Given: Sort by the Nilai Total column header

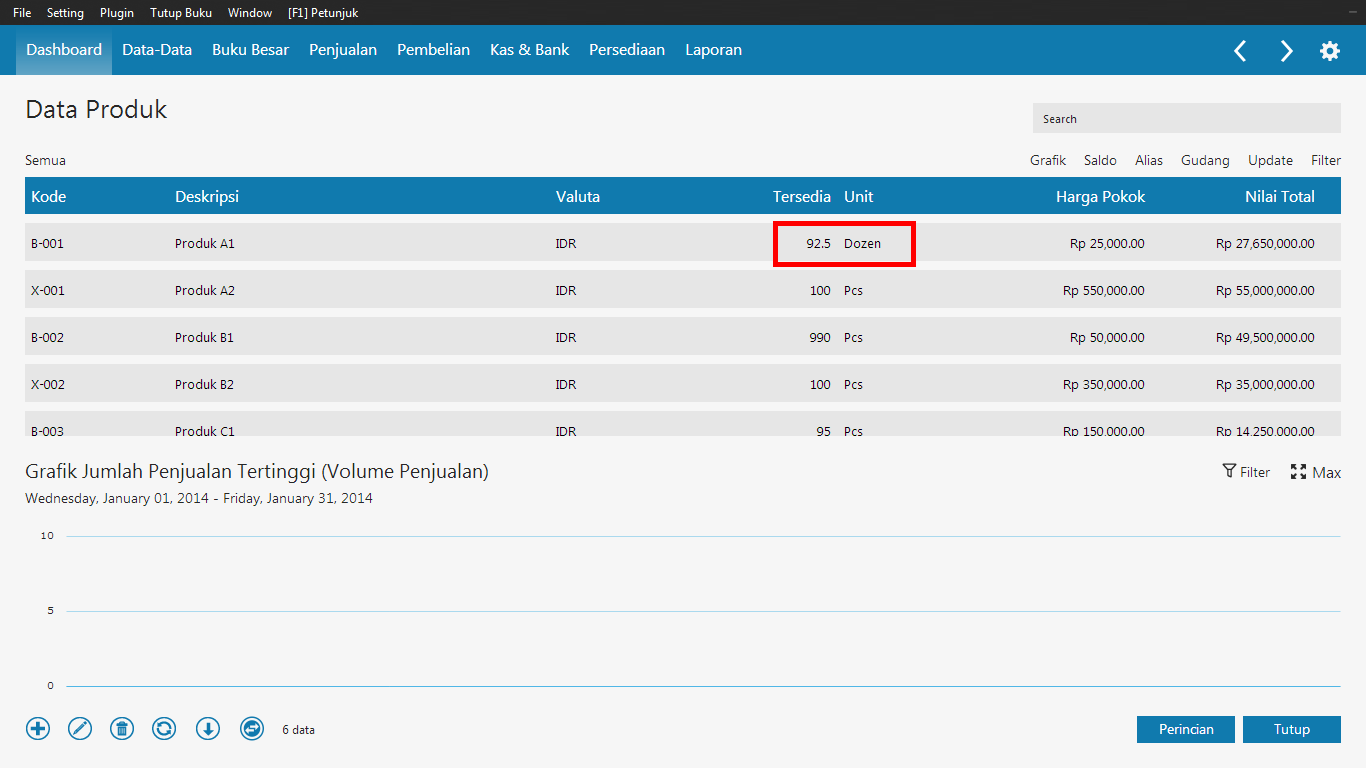Looking at the screenshot, I should (x=1280, y=196).
